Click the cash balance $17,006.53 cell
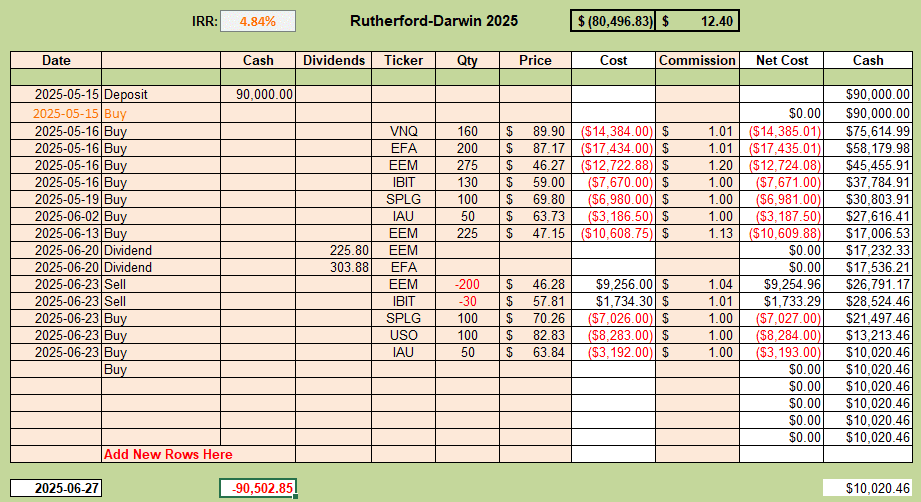 tap(868, 234)
